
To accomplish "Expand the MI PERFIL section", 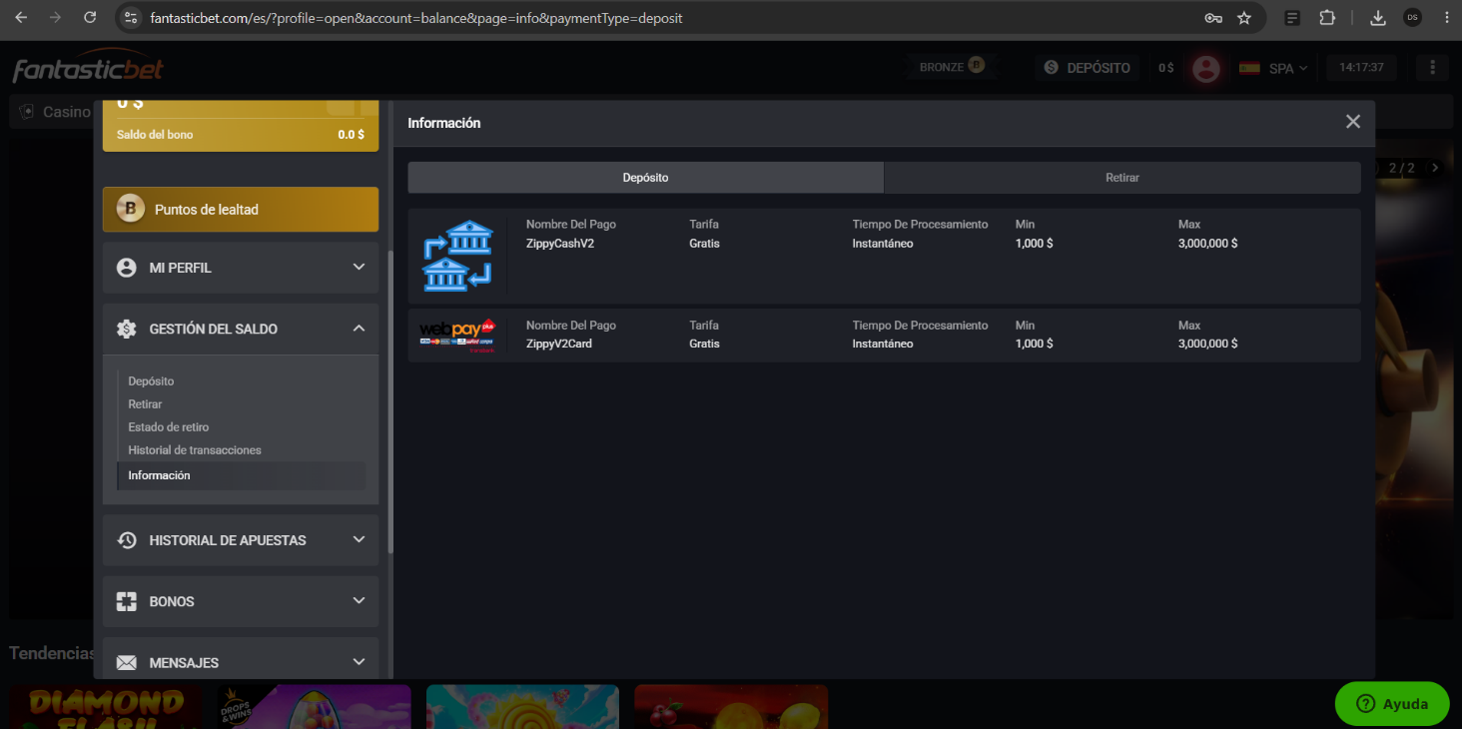I will pyautogui.click(x=241, y=268).
